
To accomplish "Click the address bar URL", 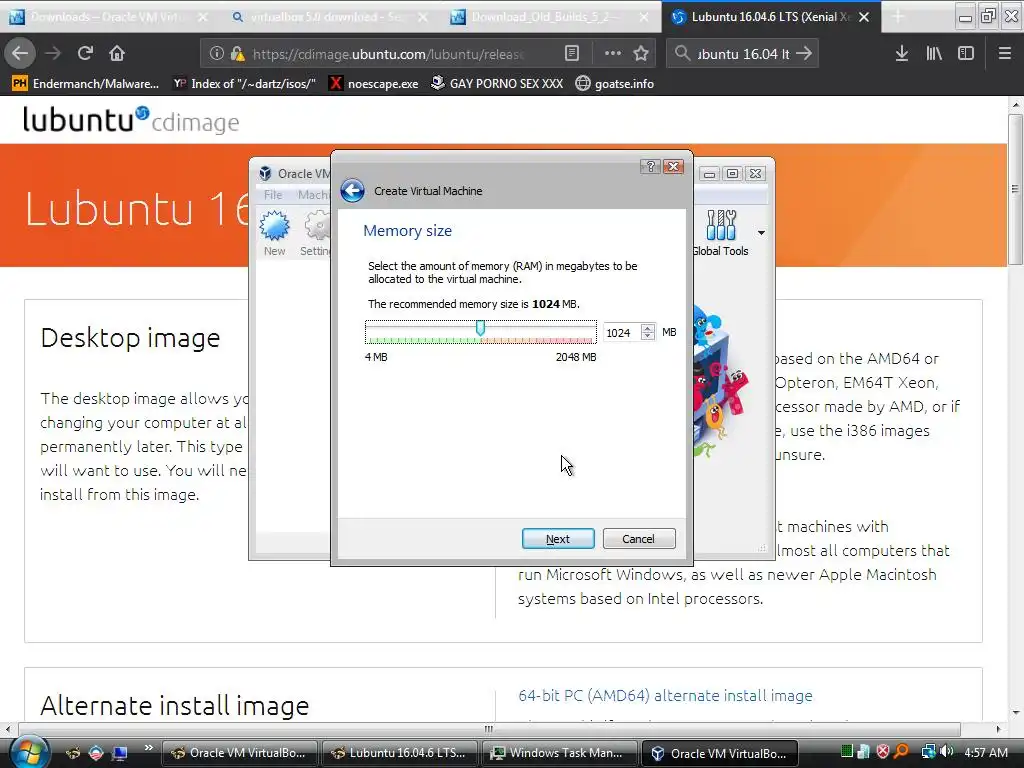I will (x=389, y=54).
